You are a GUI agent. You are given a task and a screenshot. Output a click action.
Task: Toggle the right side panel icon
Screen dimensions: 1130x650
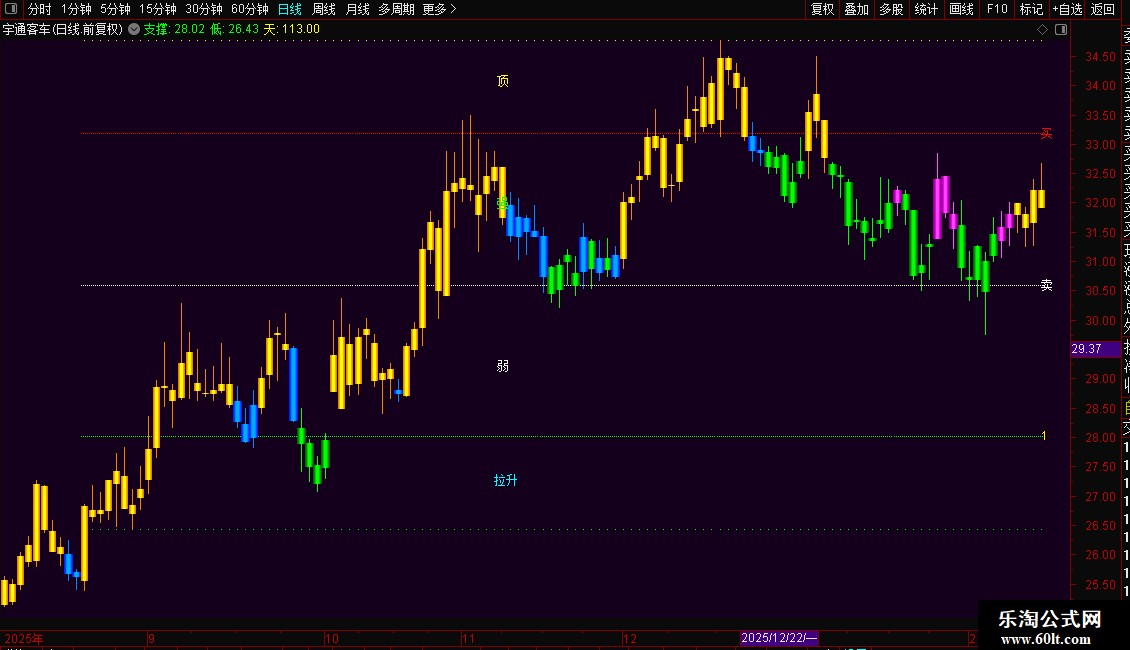(1061, 30)
